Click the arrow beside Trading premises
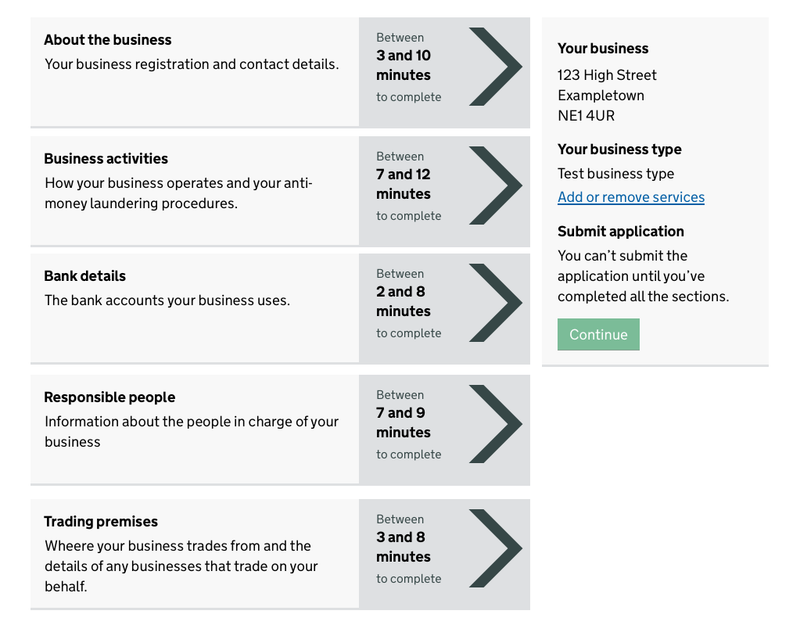This screenshot has height=640, width=800. tap(495, 548)
